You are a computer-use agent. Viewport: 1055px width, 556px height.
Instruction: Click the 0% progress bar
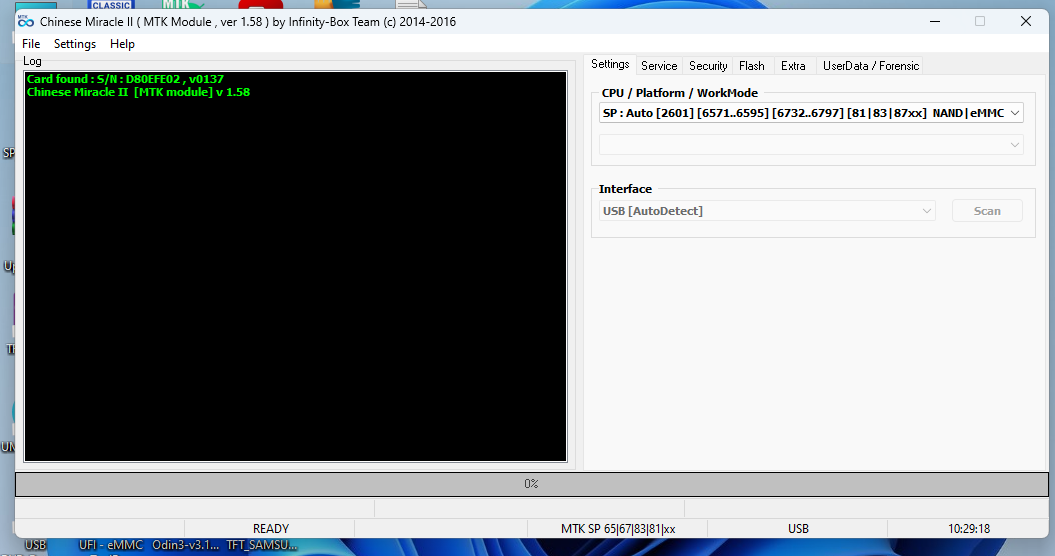531,484
